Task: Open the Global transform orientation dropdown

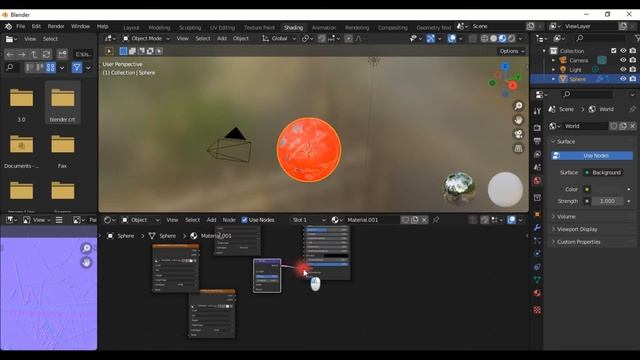Action: pyautogui.click(x=280, y=39)
